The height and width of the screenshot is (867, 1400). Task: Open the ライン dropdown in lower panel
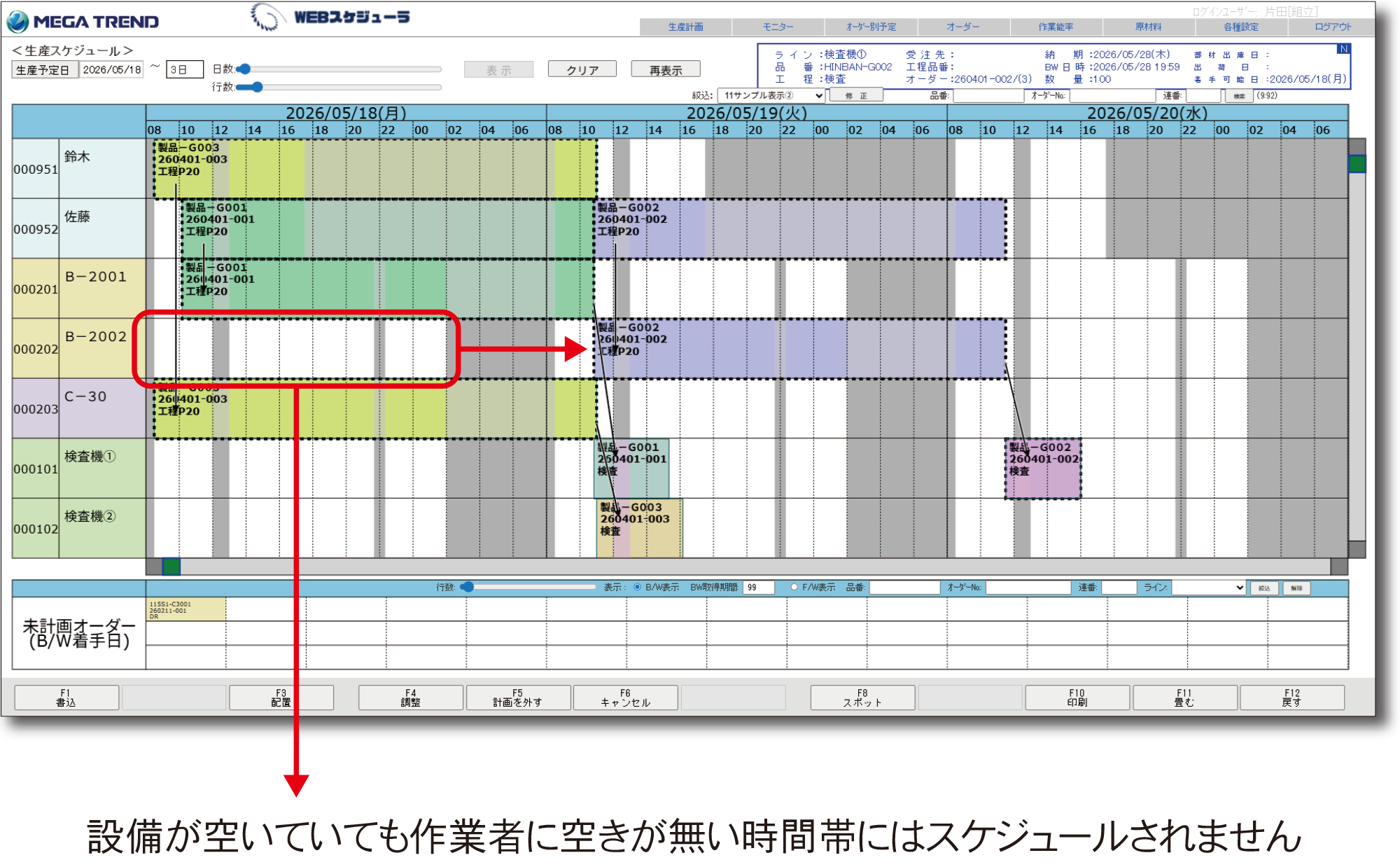tap(1208, 588)
